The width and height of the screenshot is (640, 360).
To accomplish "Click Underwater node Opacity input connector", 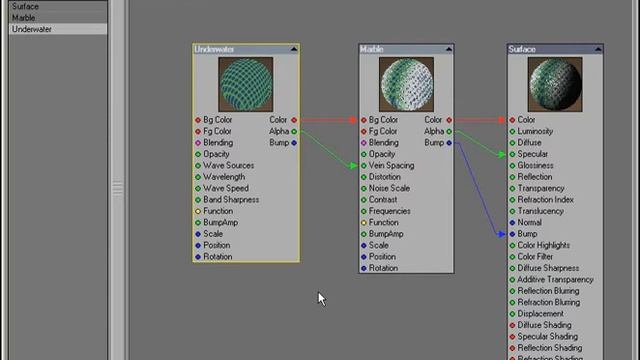I will [198, 154].
